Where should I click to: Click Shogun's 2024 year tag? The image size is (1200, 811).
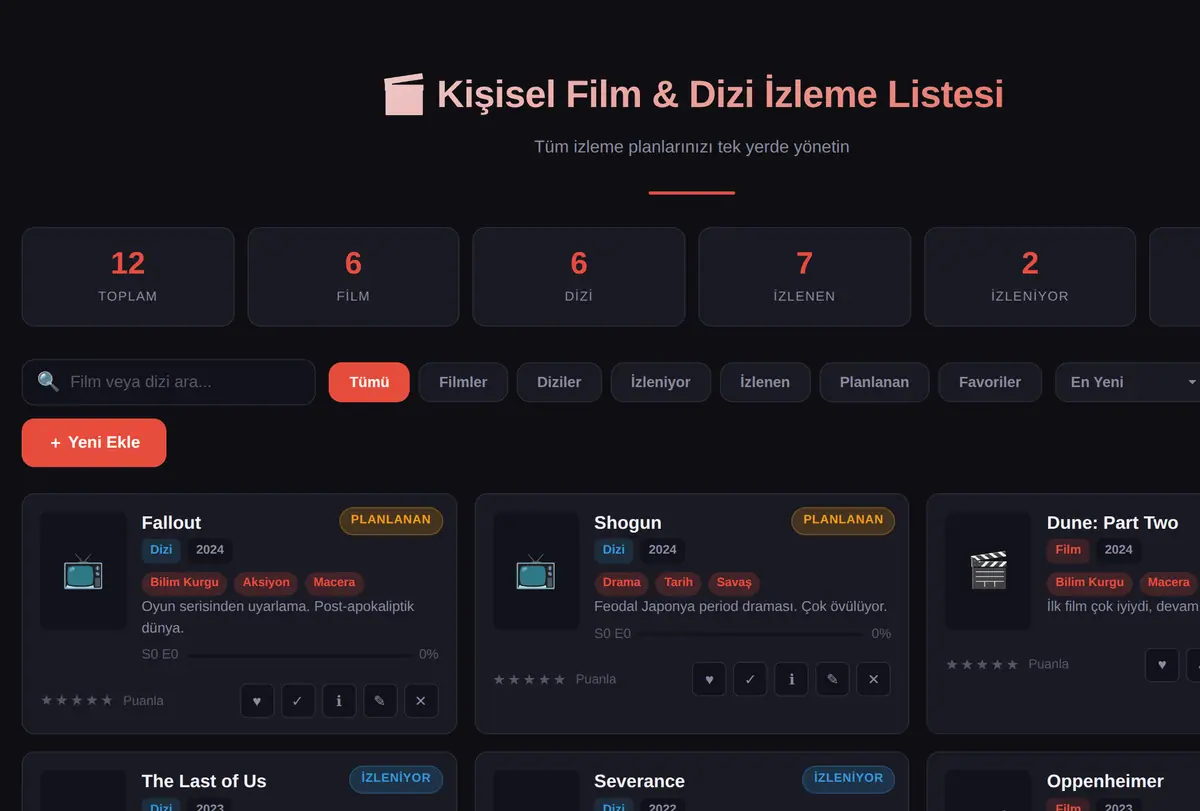click(x=662, y=550)
